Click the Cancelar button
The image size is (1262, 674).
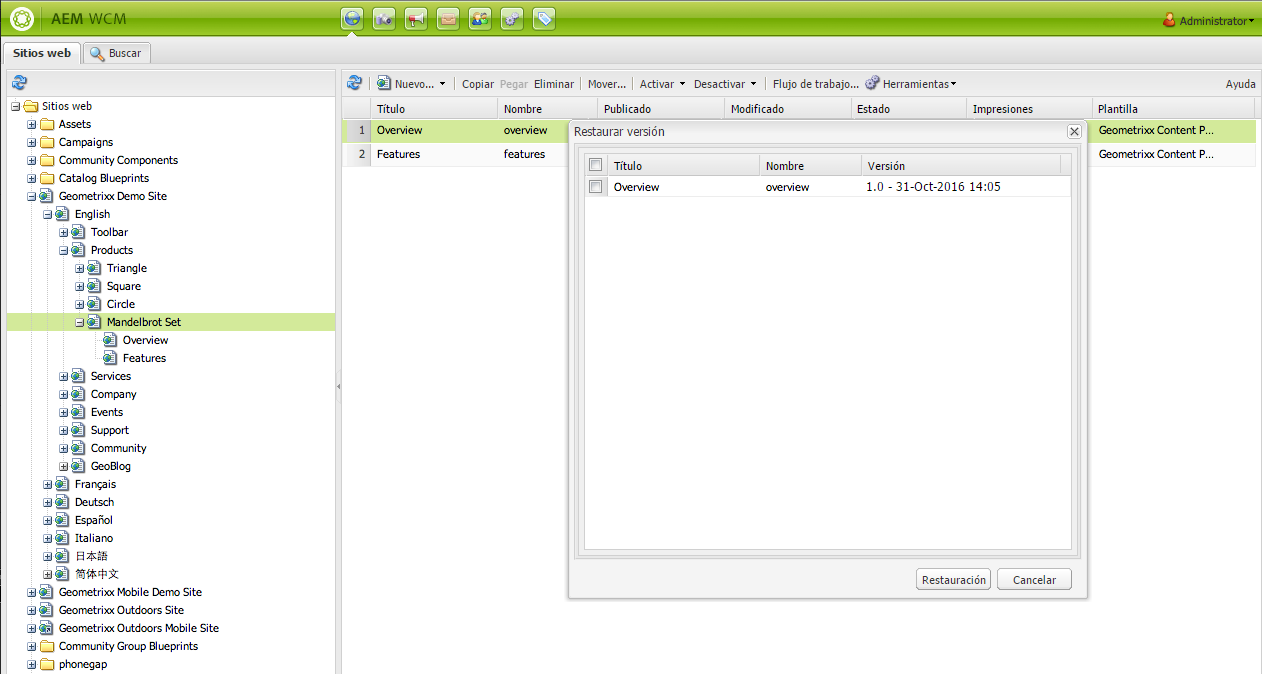point(1034,580)
